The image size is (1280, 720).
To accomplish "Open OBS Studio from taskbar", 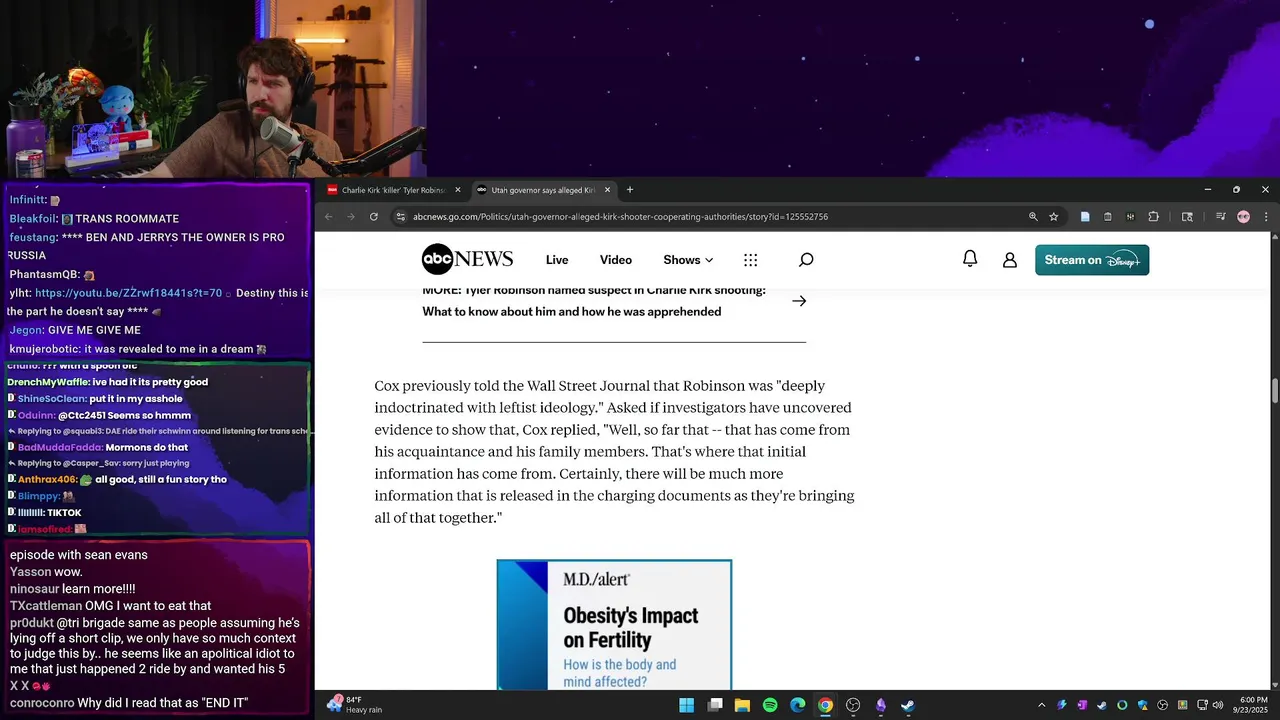I will click(x=853, y=705).
